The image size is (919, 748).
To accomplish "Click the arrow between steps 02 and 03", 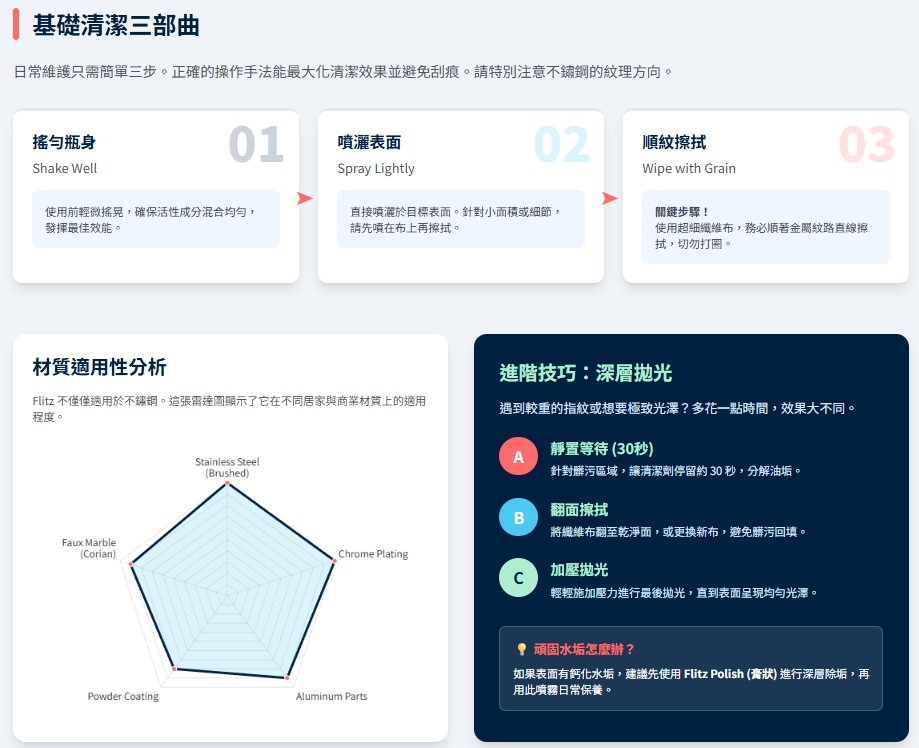I will pyautogui.click(x=610, y=198).
